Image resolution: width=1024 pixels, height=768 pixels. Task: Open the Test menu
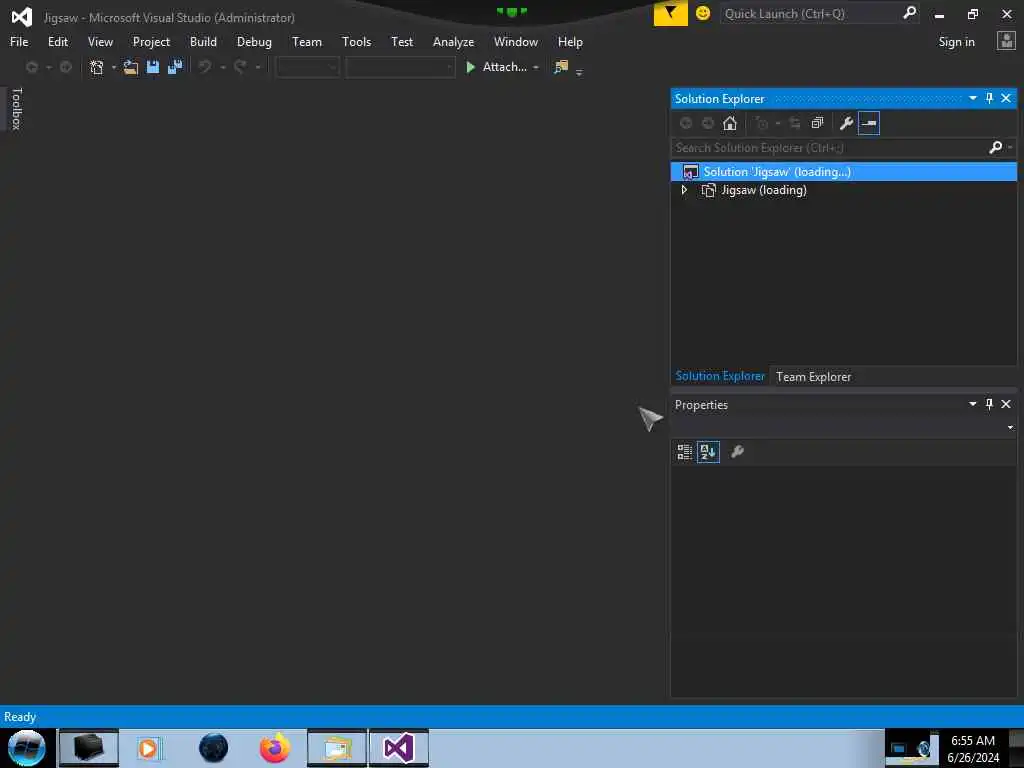point(402,42)
